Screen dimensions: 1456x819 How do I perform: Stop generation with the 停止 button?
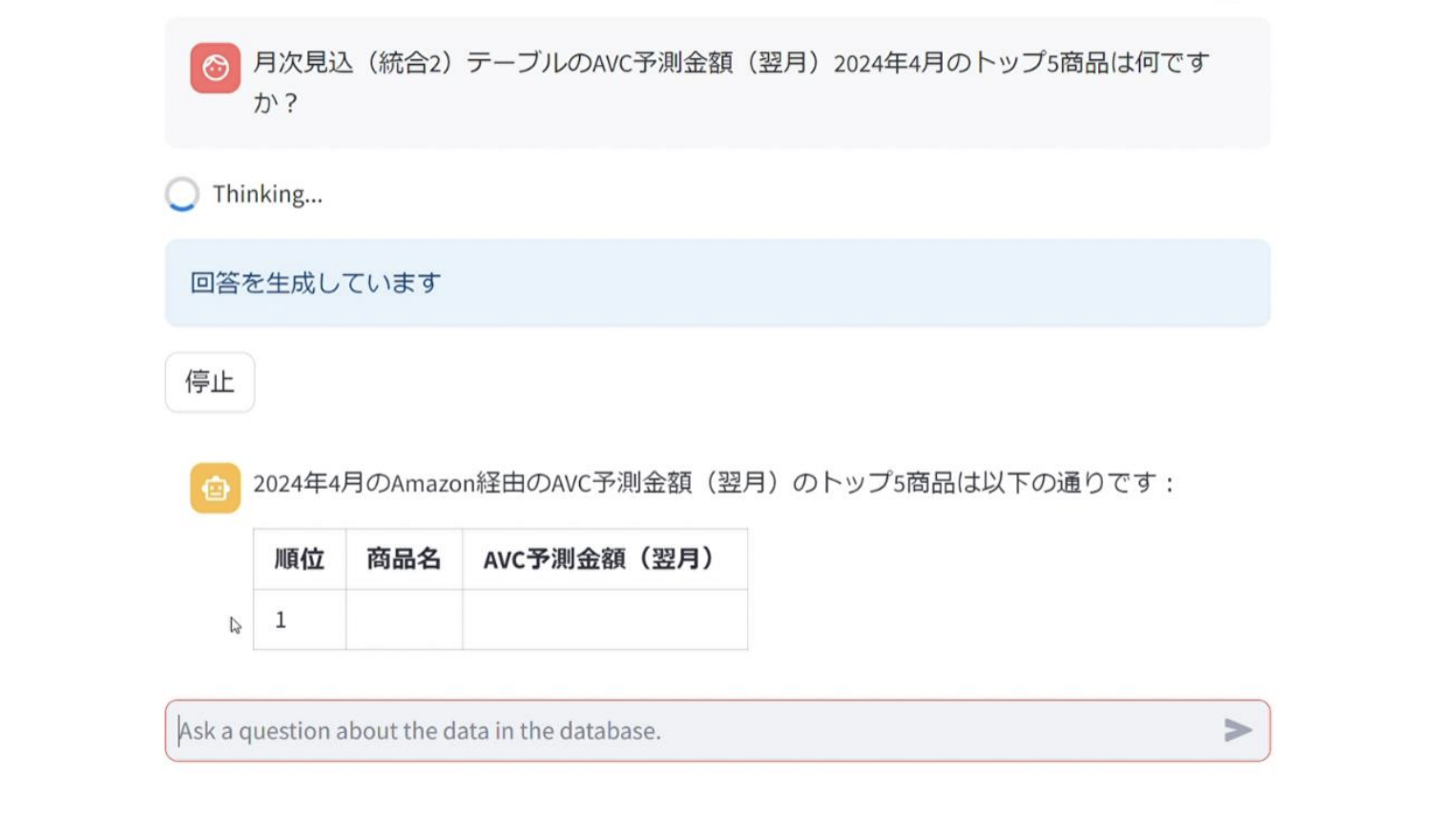click(210, 382)
